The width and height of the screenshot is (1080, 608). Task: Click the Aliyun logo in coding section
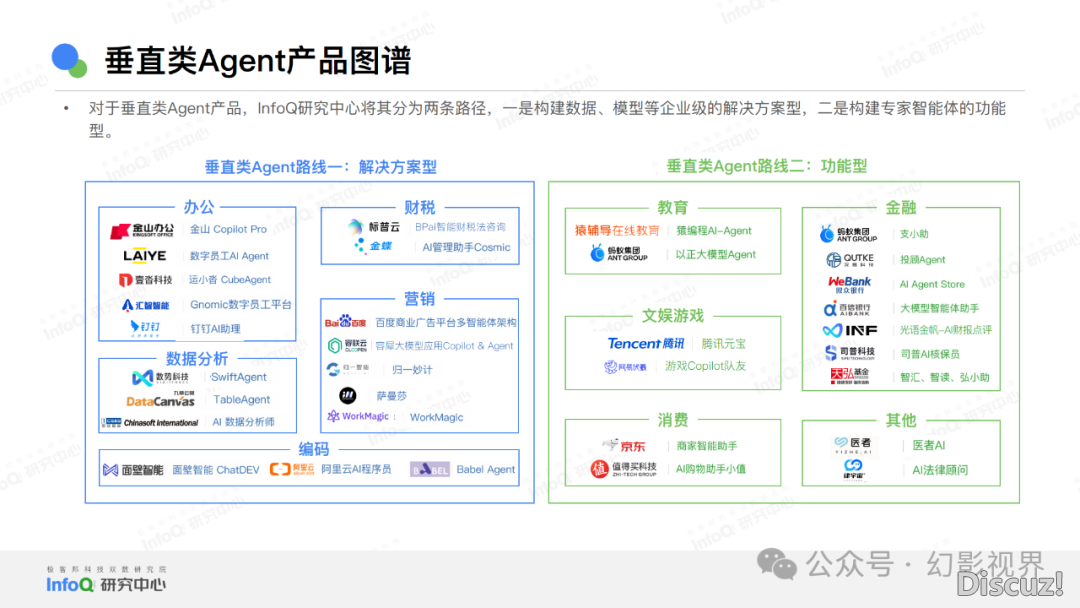[x=292, y=469]
